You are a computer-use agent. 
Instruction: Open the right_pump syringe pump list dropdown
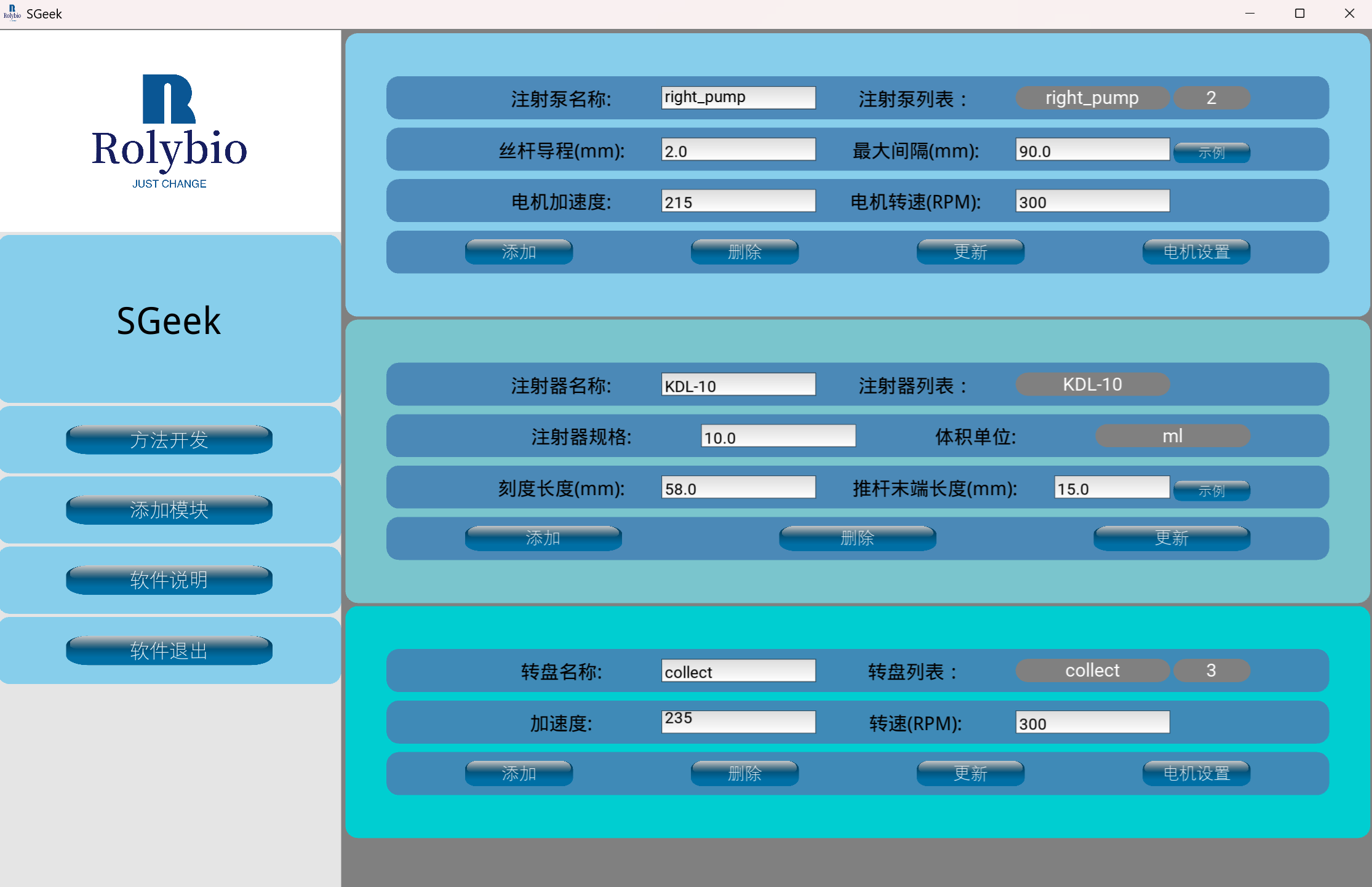coord(1092,98)
